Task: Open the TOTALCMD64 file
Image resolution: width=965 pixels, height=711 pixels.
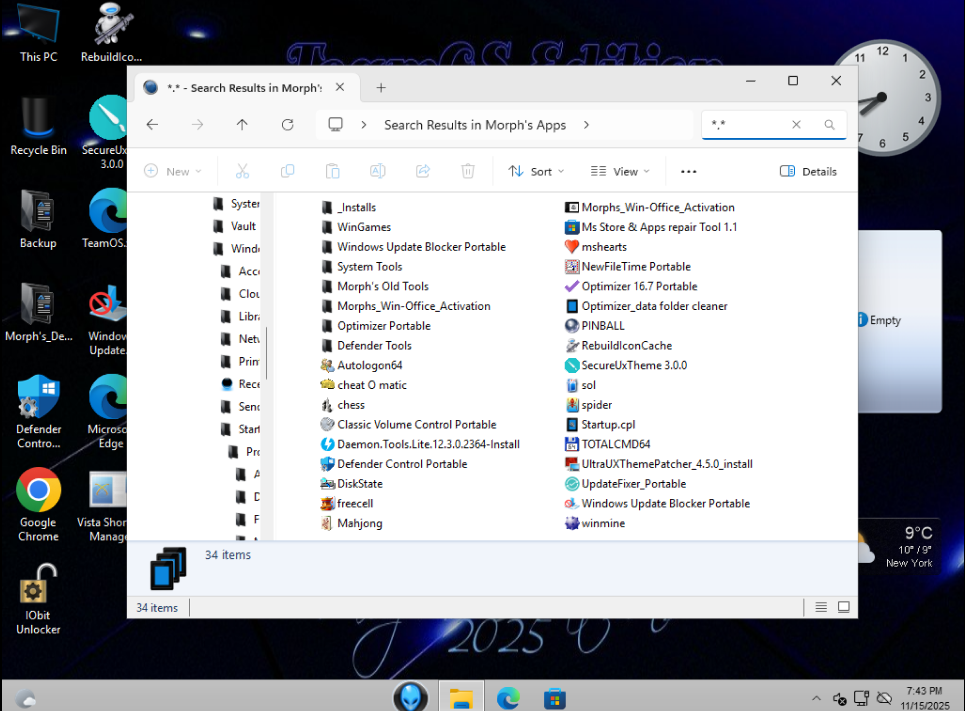Action: coord(615,444)
